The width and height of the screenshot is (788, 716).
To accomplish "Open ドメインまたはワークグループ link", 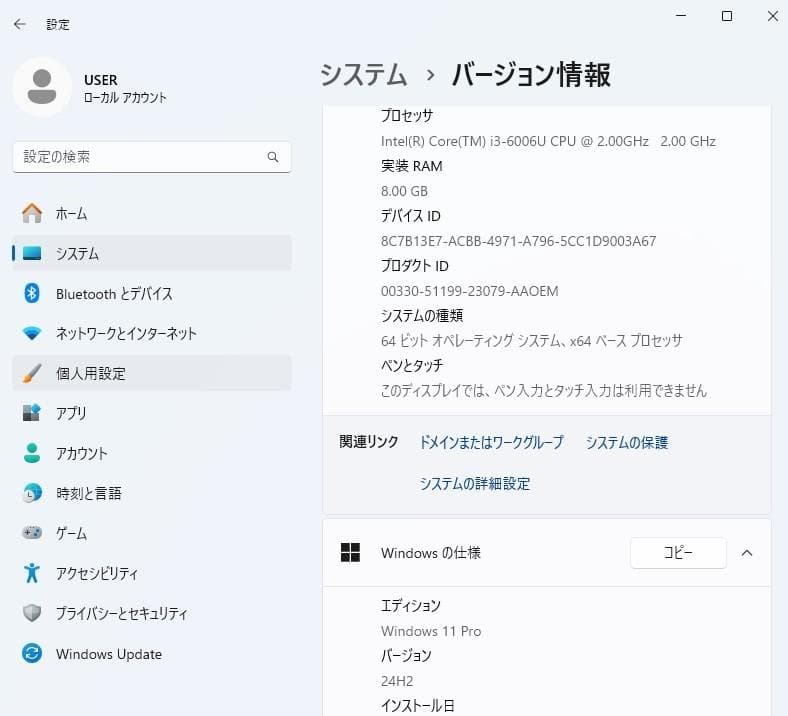I will pos(491,442).
